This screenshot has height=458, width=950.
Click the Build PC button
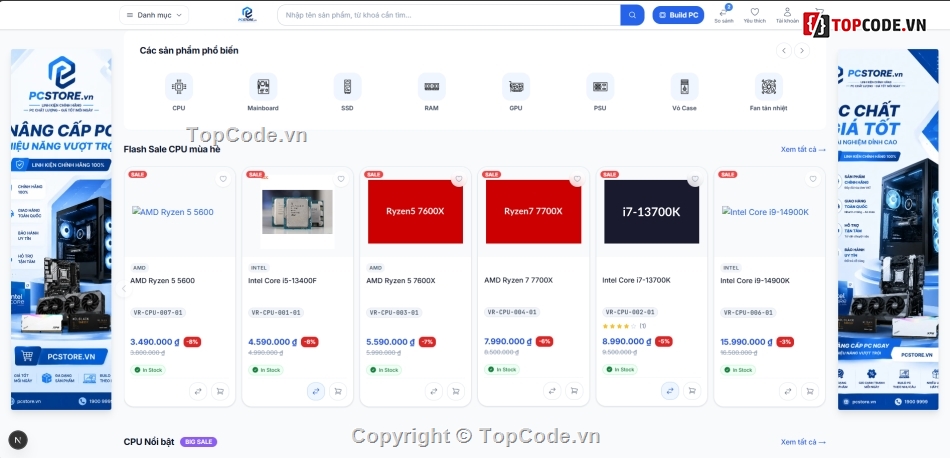678,15
